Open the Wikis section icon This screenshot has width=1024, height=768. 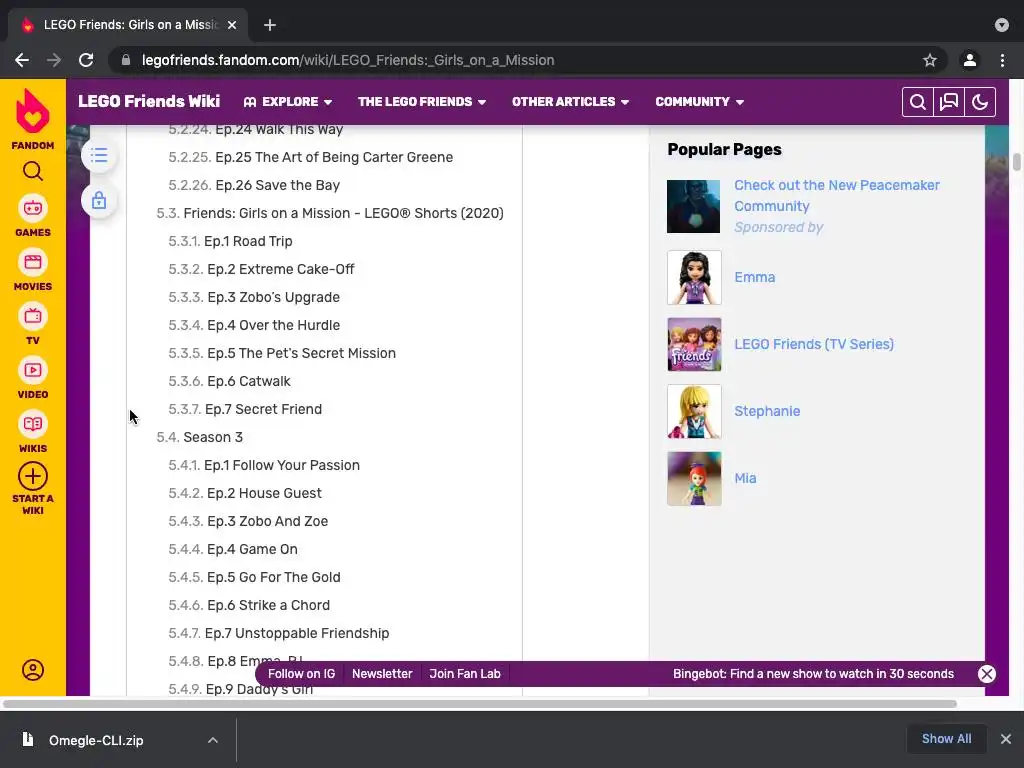tap(33, 424)
